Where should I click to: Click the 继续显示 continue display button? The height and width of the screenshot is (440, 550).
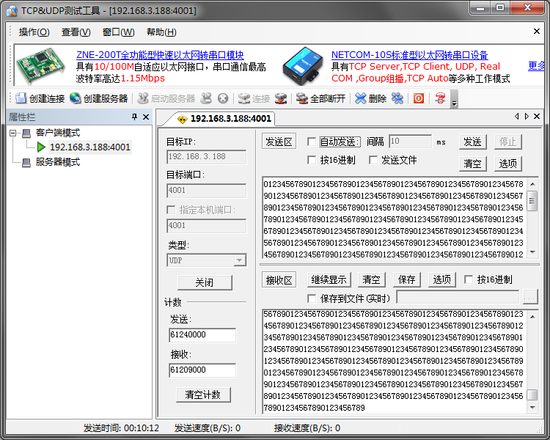click(x=329, y=280)
